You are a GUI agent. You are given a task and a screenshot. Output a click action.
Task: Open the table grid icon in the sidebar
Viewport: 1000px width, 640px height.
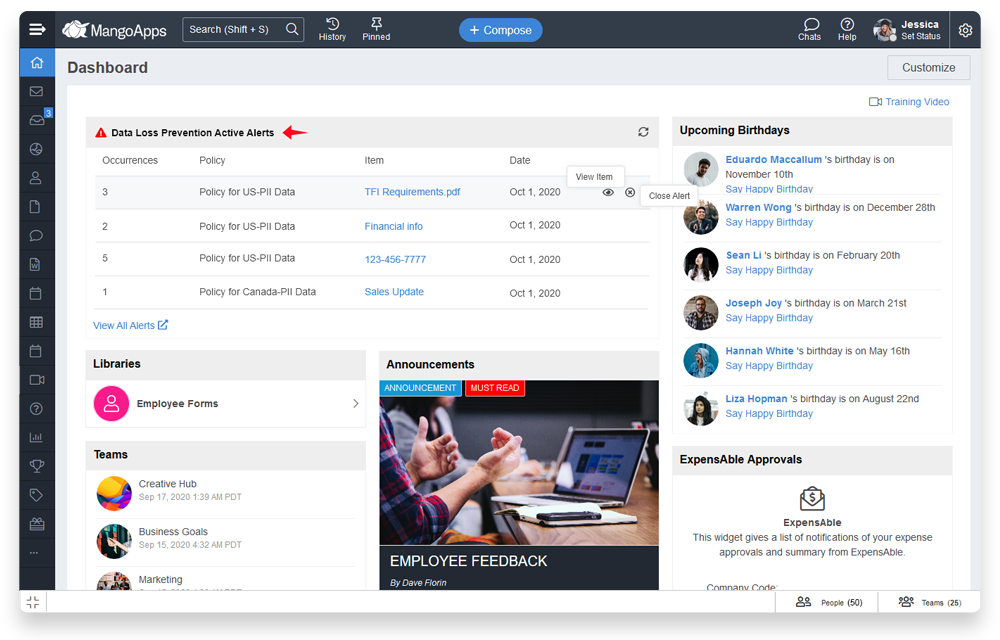36,322
